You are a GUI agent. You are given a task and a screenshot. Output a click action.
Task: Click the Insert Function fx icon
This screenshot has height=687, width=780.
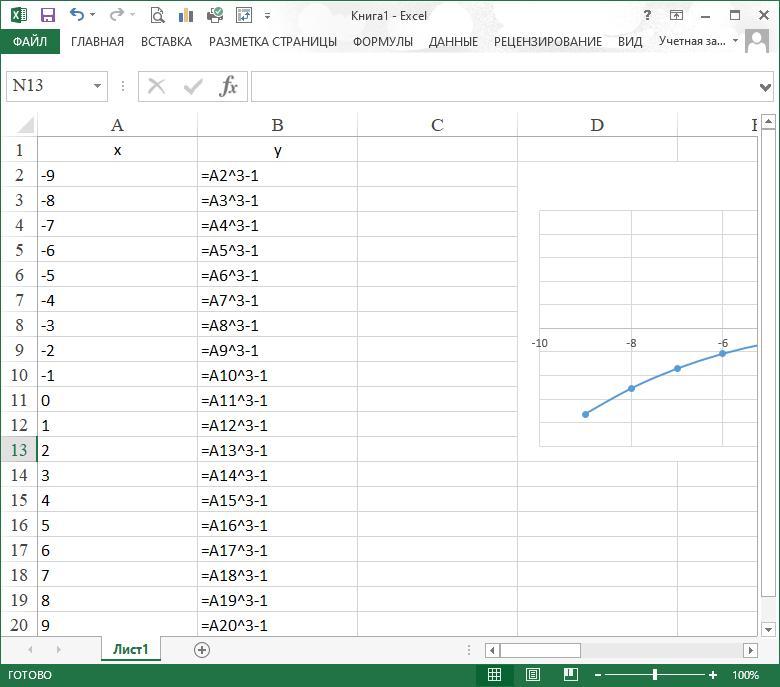tap(229, 86)
